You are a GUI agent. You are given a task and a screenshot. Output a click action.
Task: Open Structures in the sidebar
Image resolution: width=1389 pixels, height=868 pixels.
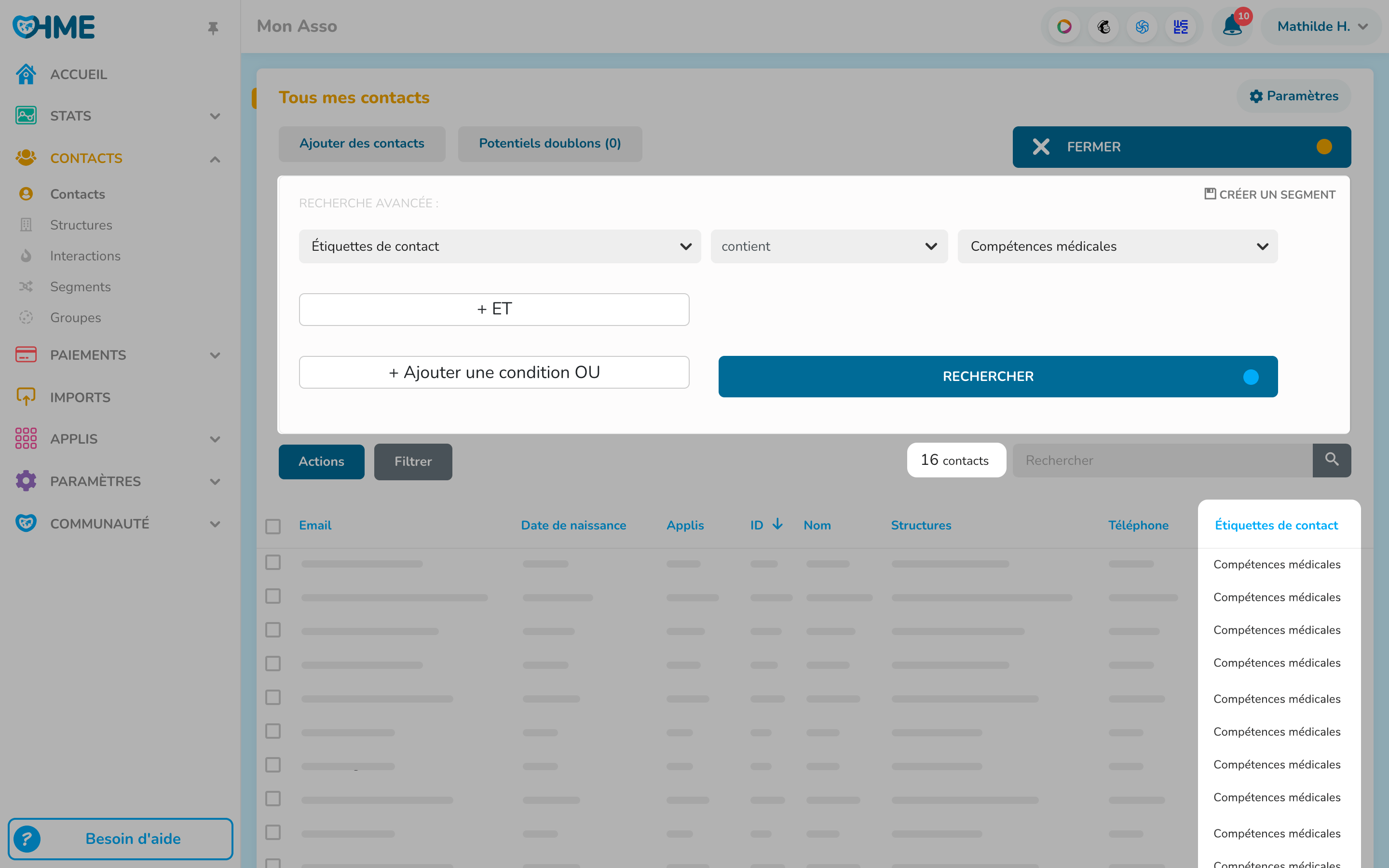(x=81, y=225)
